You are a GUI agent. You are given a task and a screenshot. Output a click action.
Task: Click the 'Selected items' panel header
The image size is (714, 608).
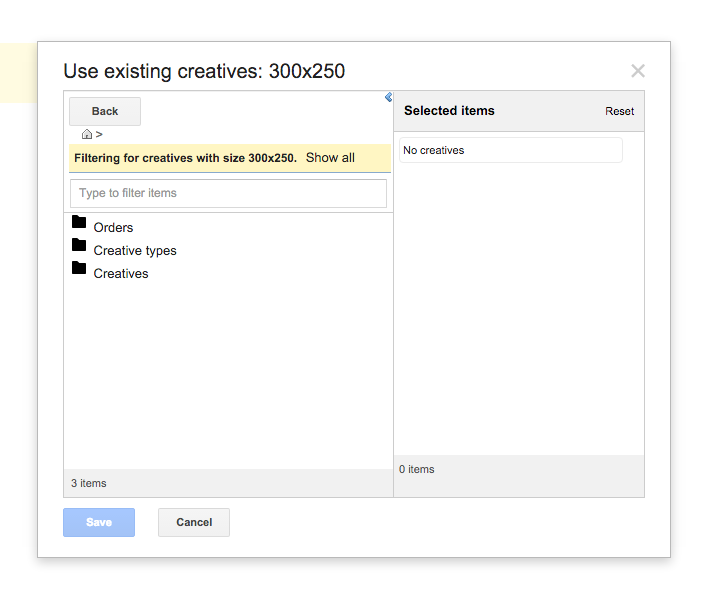coord(449,111)
